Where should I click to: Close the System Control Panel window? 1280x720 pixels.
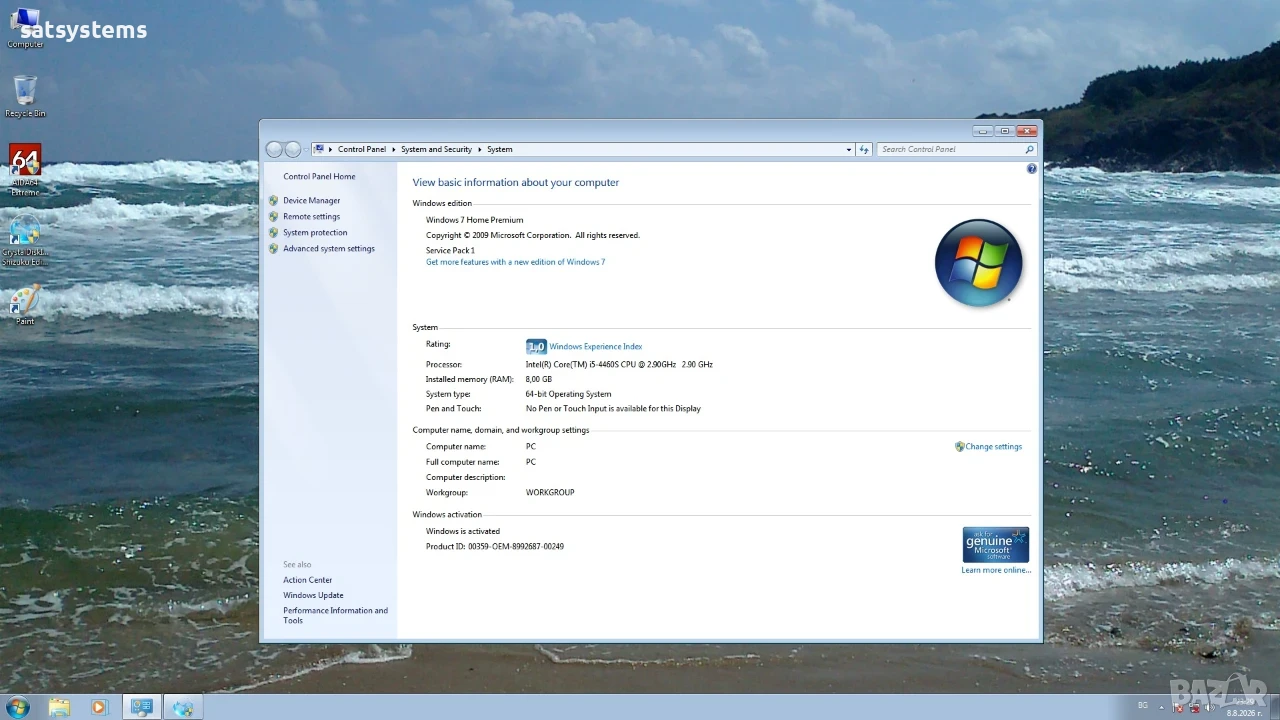coord(1027,131)
